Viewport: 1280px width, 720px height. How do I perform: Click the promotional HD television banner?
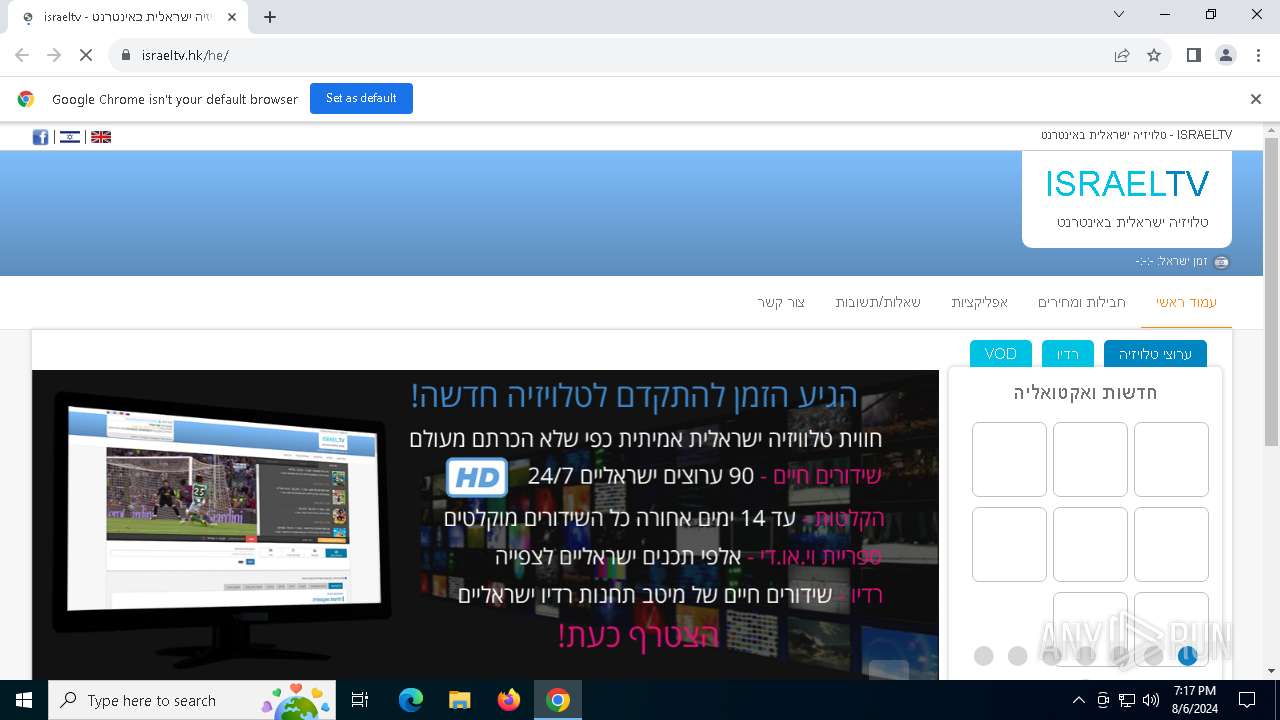click(485, 524)
